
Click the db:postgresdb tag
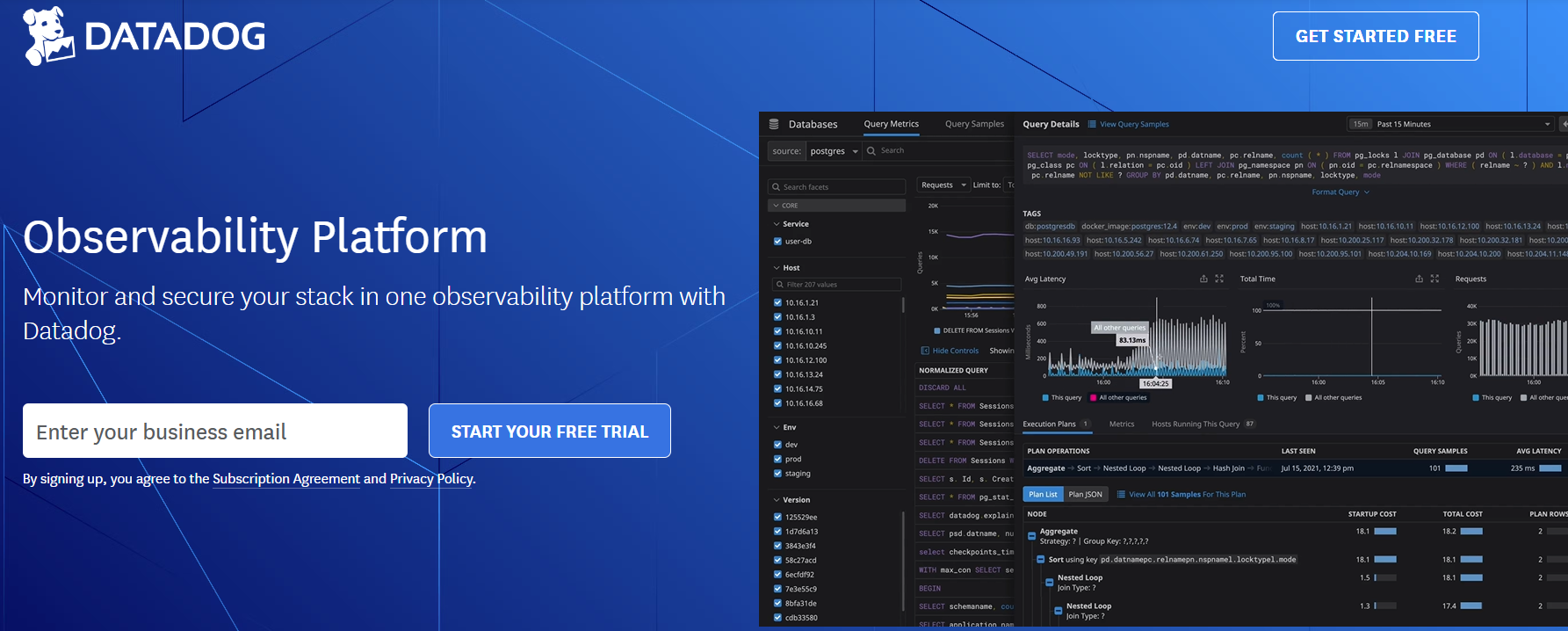tap(1050, 226)
